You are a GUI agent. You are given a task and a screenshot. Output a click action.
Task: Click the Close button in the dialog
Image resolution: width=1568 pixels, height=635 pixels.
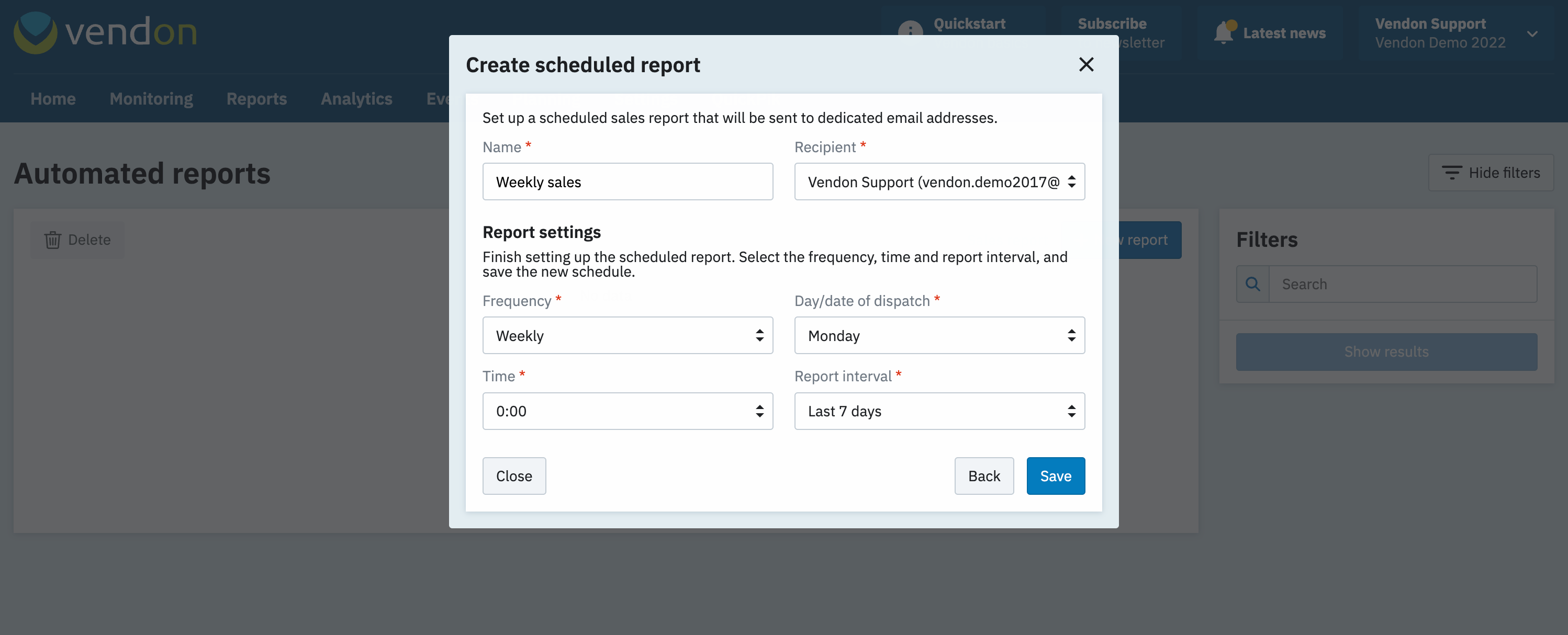514,476
